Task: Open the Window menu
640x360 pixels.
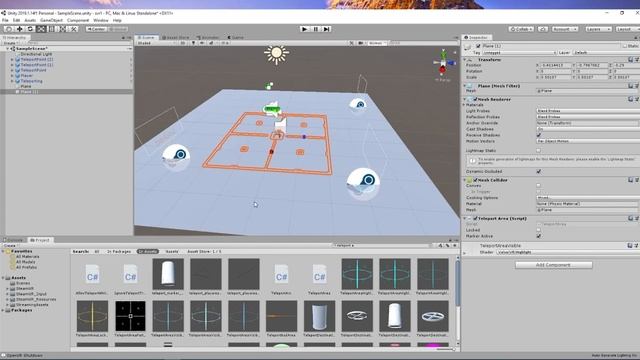Action: 101,20
